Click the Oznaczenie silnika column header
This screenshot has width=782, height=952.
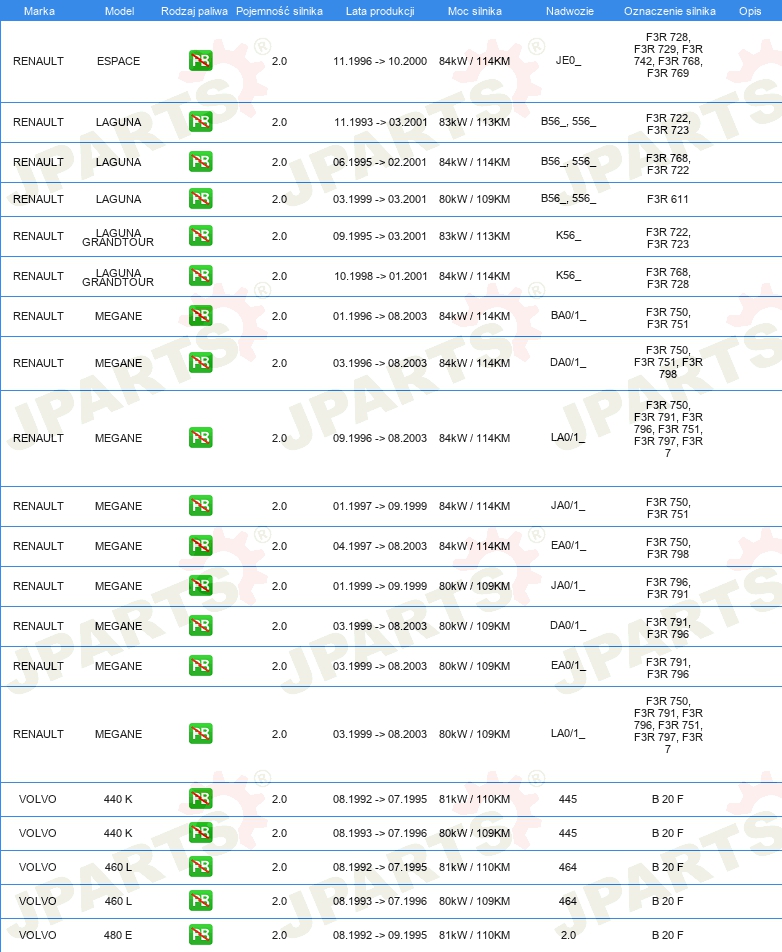(670, 11)
